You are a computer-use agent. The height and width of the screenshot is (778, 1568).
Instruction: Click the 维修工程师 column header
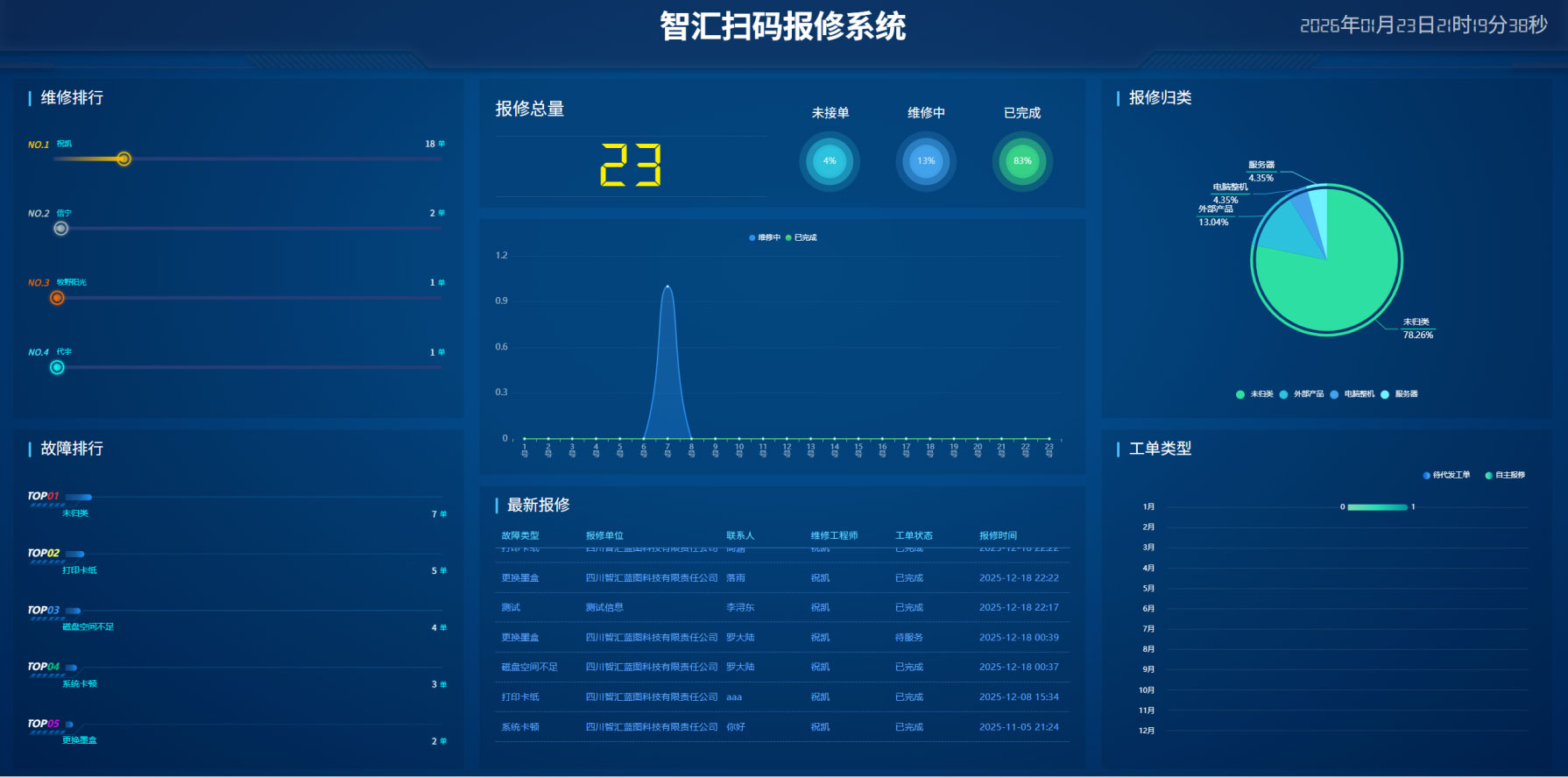coord(834,535)
